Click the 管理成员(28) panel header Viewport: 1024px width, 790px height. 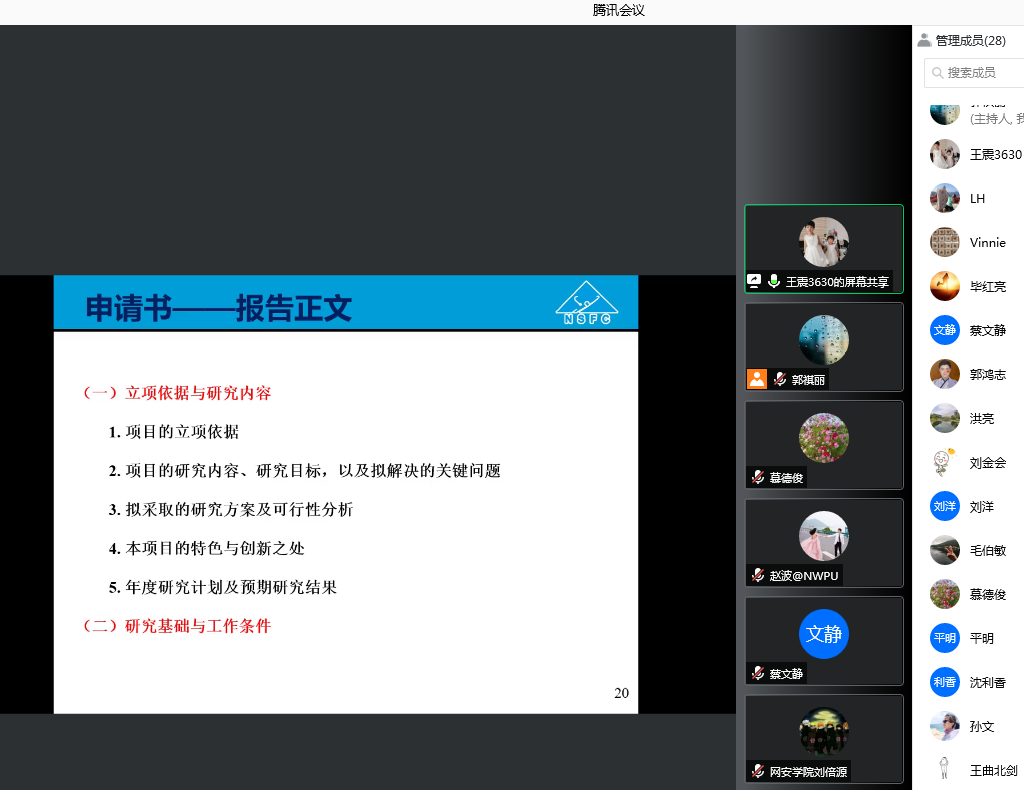[x=970, y=40]
